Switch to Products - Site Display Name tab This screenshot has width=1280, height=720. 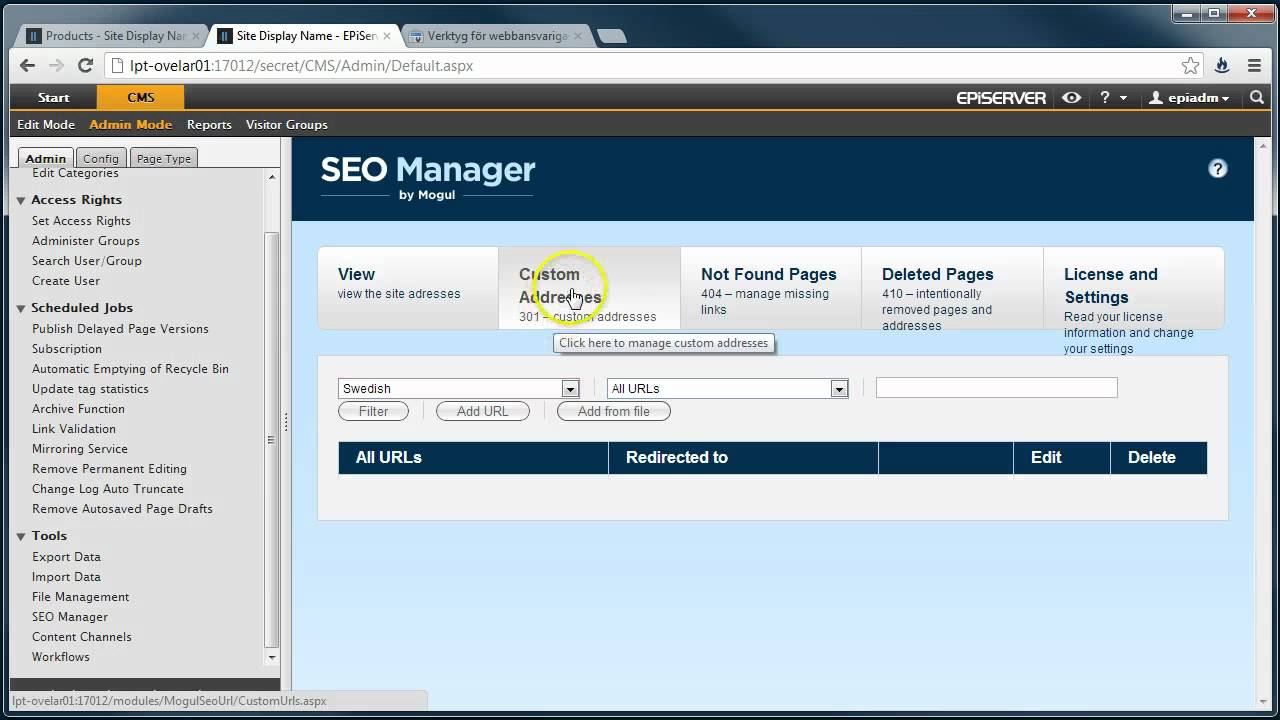tap(114, 36)
